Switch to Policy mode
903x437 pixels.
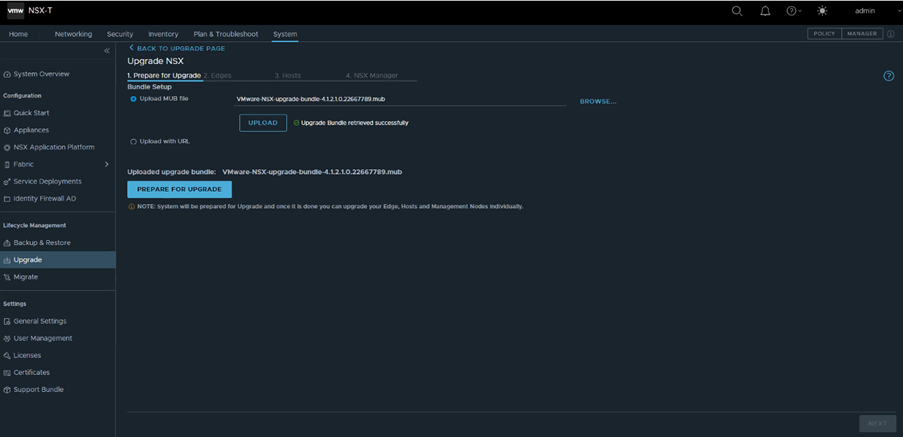pos(824,34)
